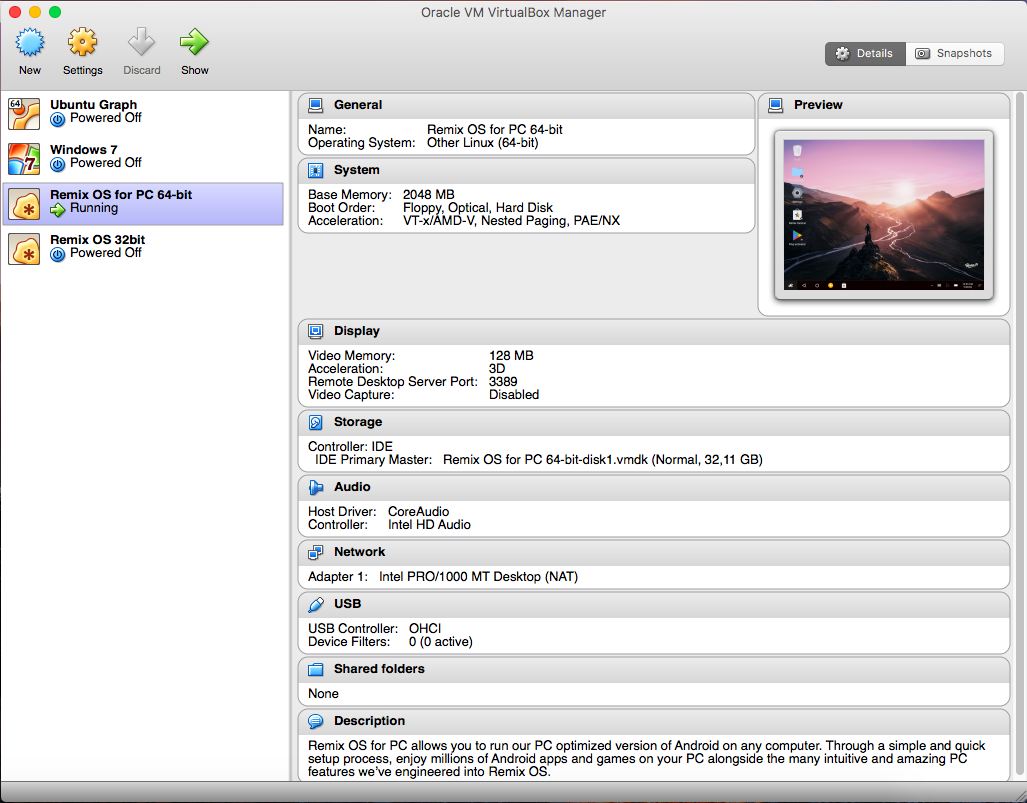Viewport: 1027px width, 803px height.
Task: Click the Display Acceleration 3D value
Action: 496,369
